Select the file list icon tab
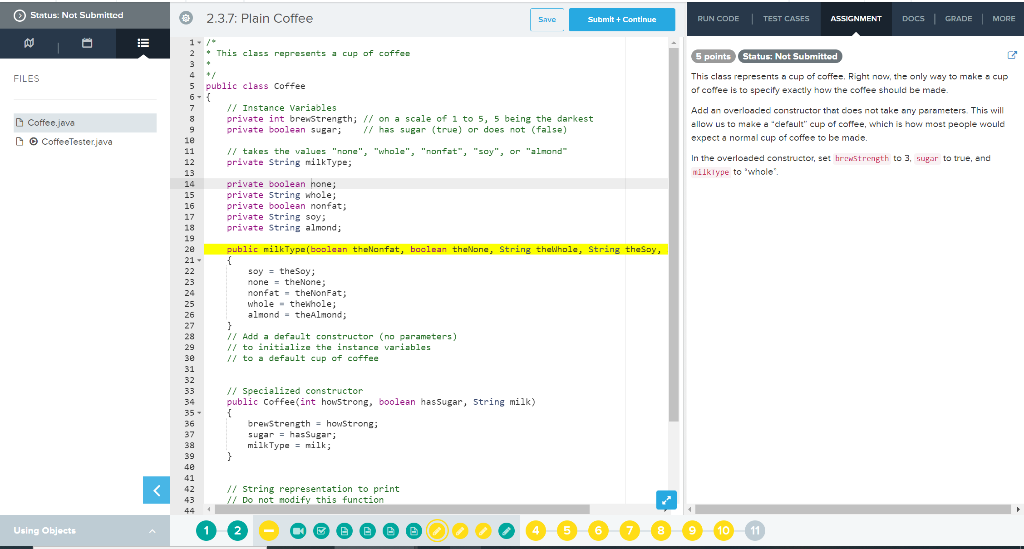This screenshot has width=1024, height=549. tap(143, 43)
